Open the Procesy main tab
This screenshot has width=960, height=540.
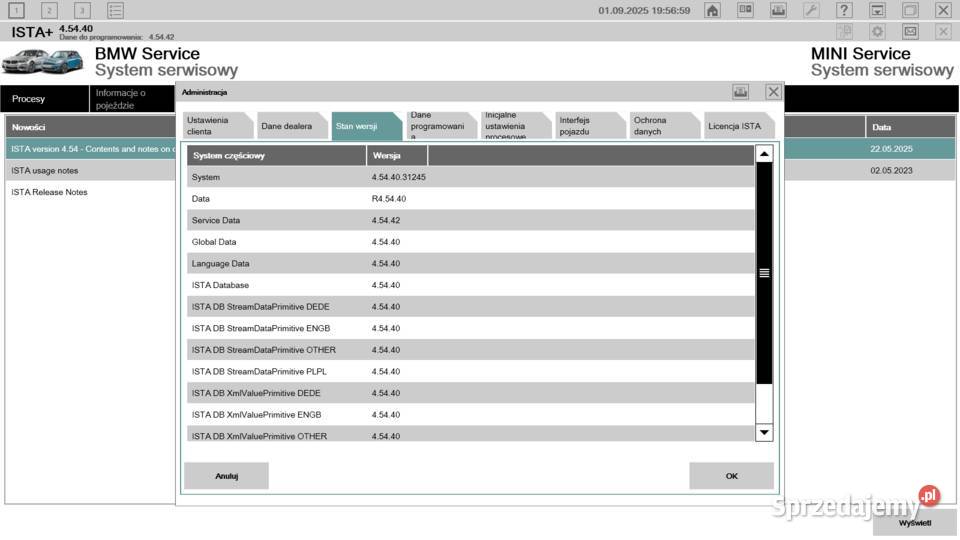pos(45,99)
